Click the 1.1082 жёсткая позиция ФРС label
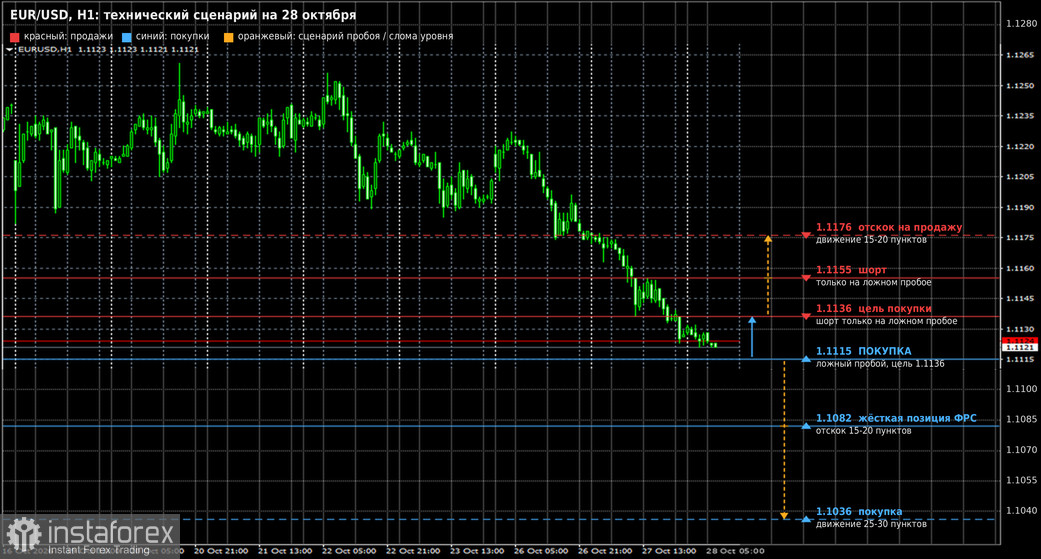The width and height of the screenshot is (1041, 559). [x=896, y=418]
